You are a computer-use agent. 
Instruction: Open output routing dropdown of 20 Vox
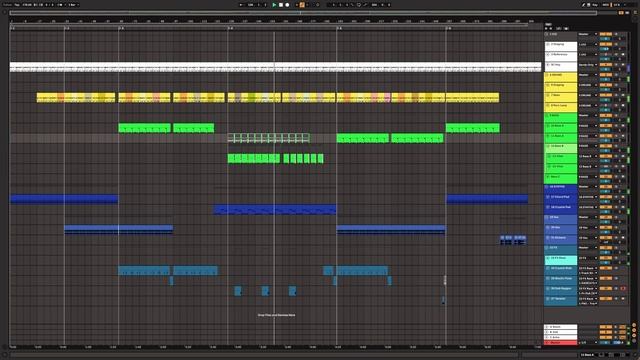coord(588,228)
